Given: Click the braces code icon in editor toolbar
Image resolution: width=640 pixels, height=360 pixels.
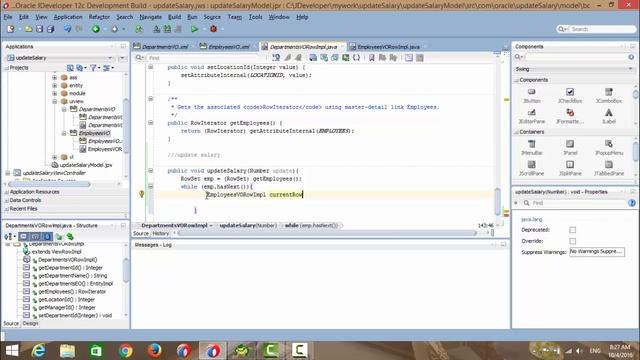Looking at the screenshot, I should pyautogui.click(x=356, y=58).
